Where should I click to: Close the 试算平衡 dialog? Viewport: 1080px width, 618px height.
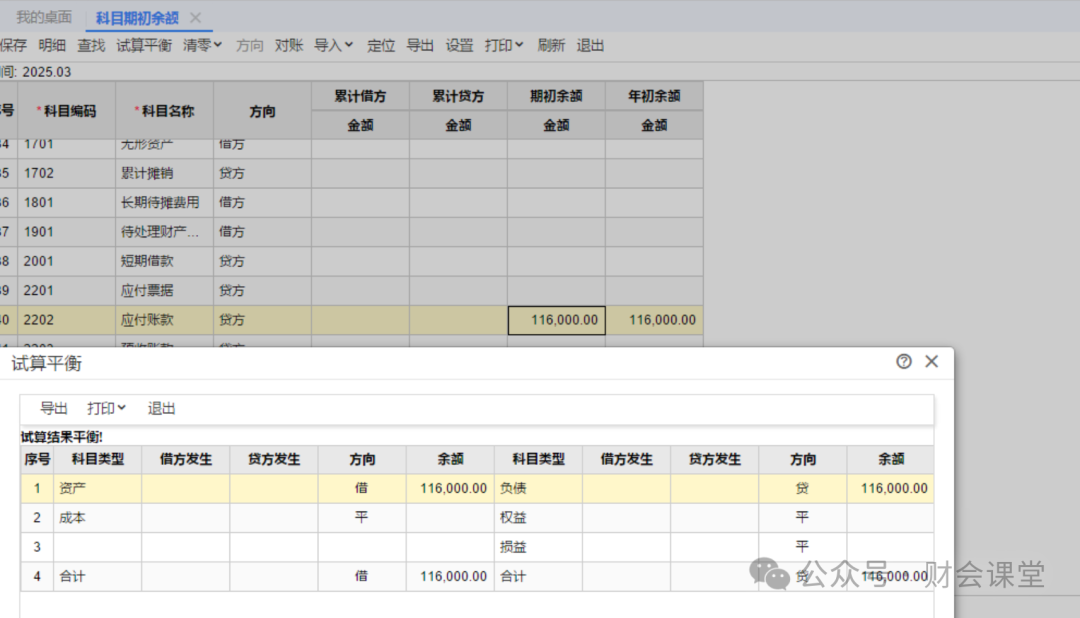(932, 362)
